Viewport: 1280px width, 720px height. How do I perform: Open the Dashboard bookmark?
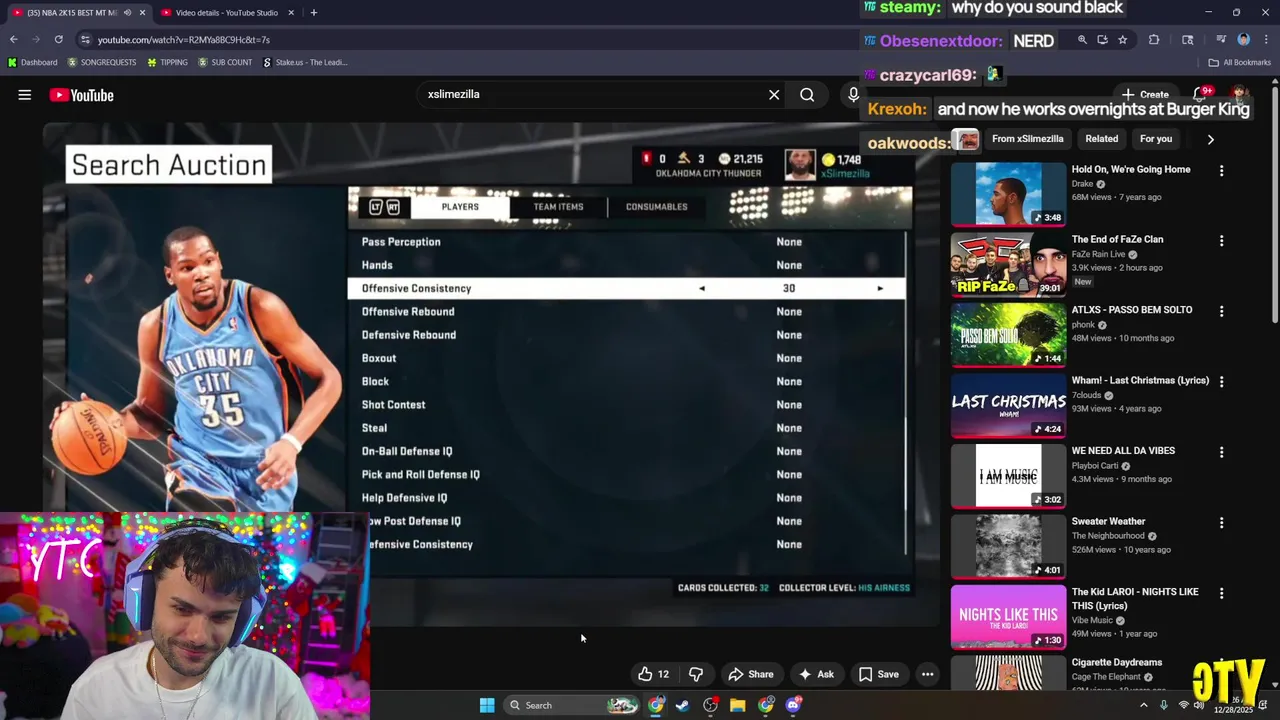click(32, 62)
